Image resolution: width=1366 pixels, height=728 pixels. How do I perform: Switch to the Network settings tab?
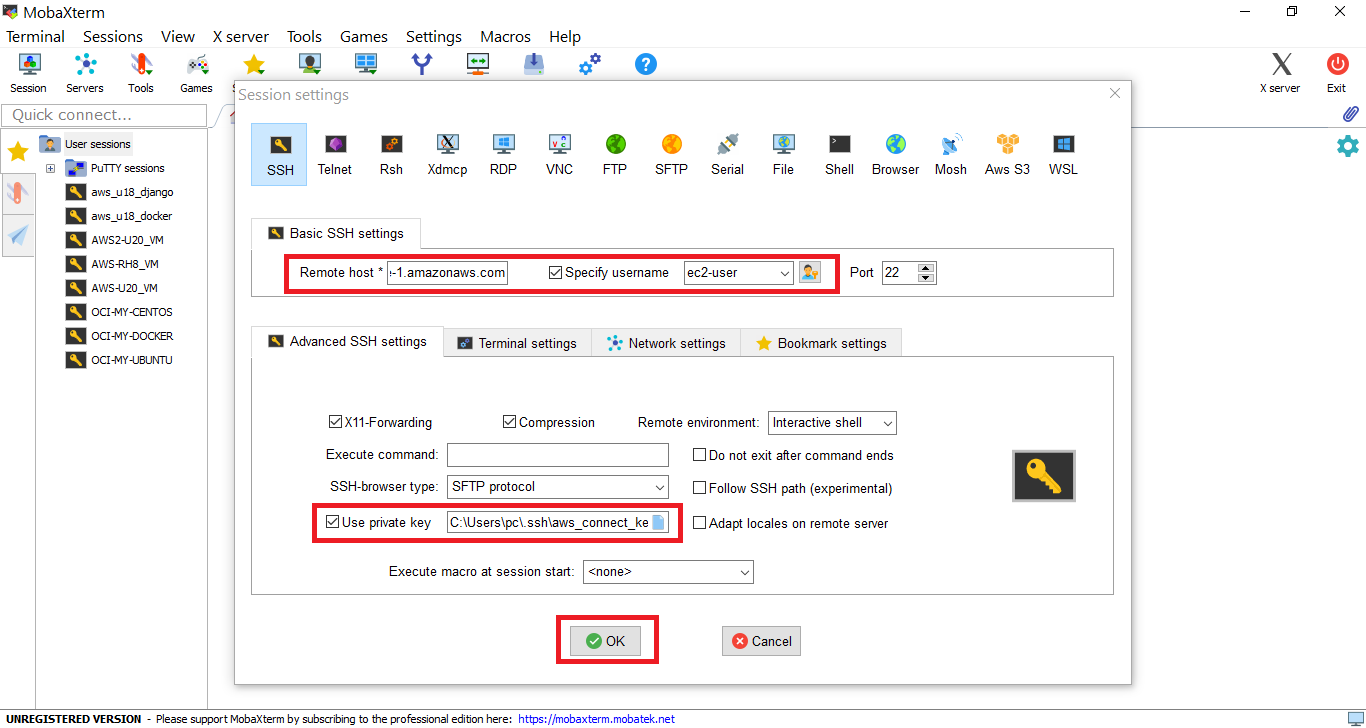coord(666,343)
